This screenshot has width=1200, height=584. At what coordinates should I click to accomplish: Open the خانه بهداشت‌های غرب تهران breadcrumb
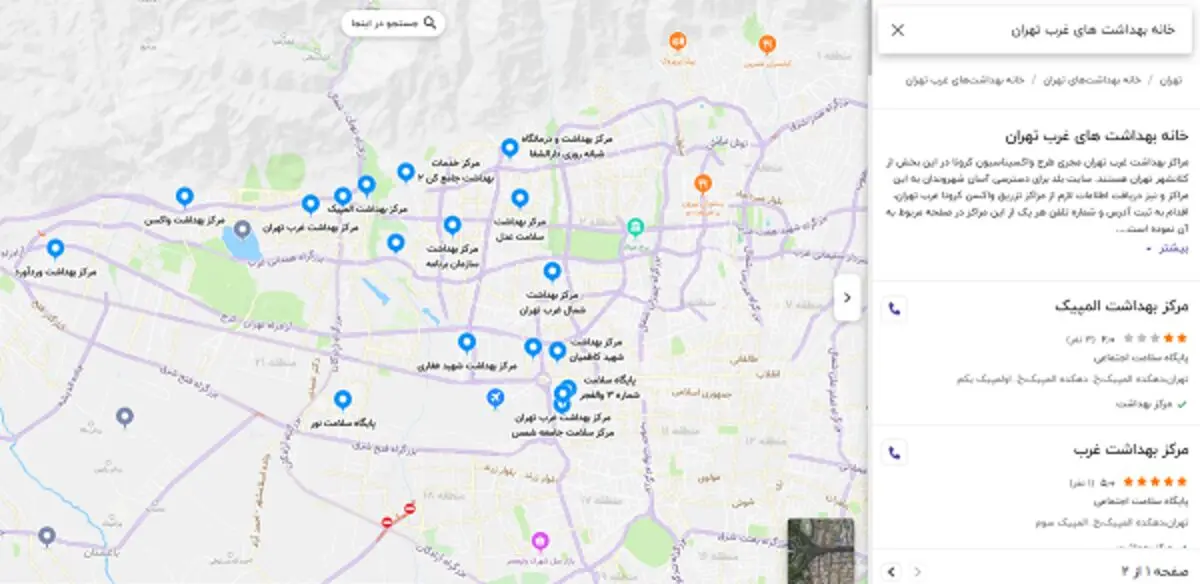point(965,79)
